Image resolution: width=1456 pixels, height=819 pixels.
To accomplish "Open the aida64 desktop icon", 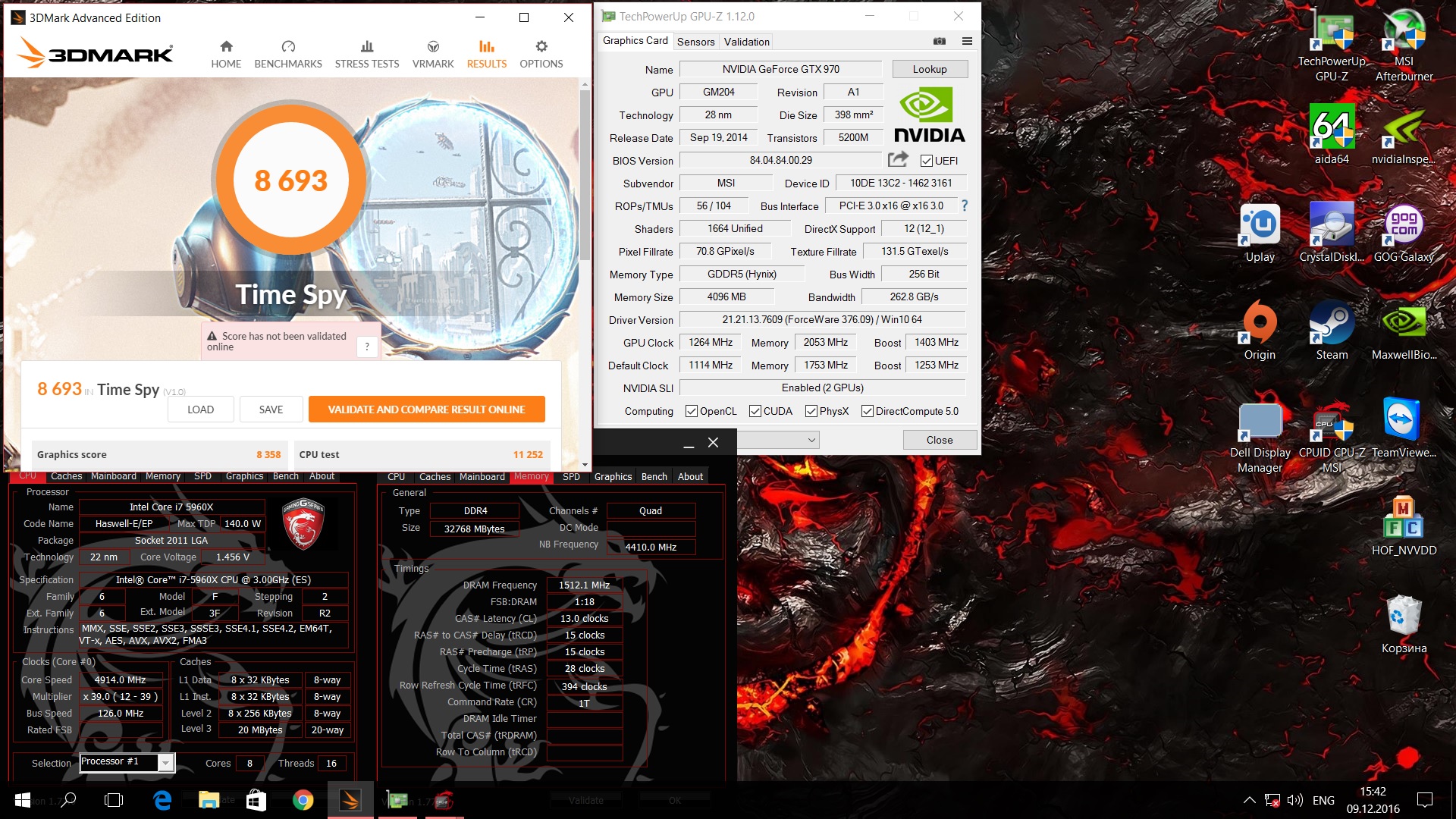I will 1332,134.
